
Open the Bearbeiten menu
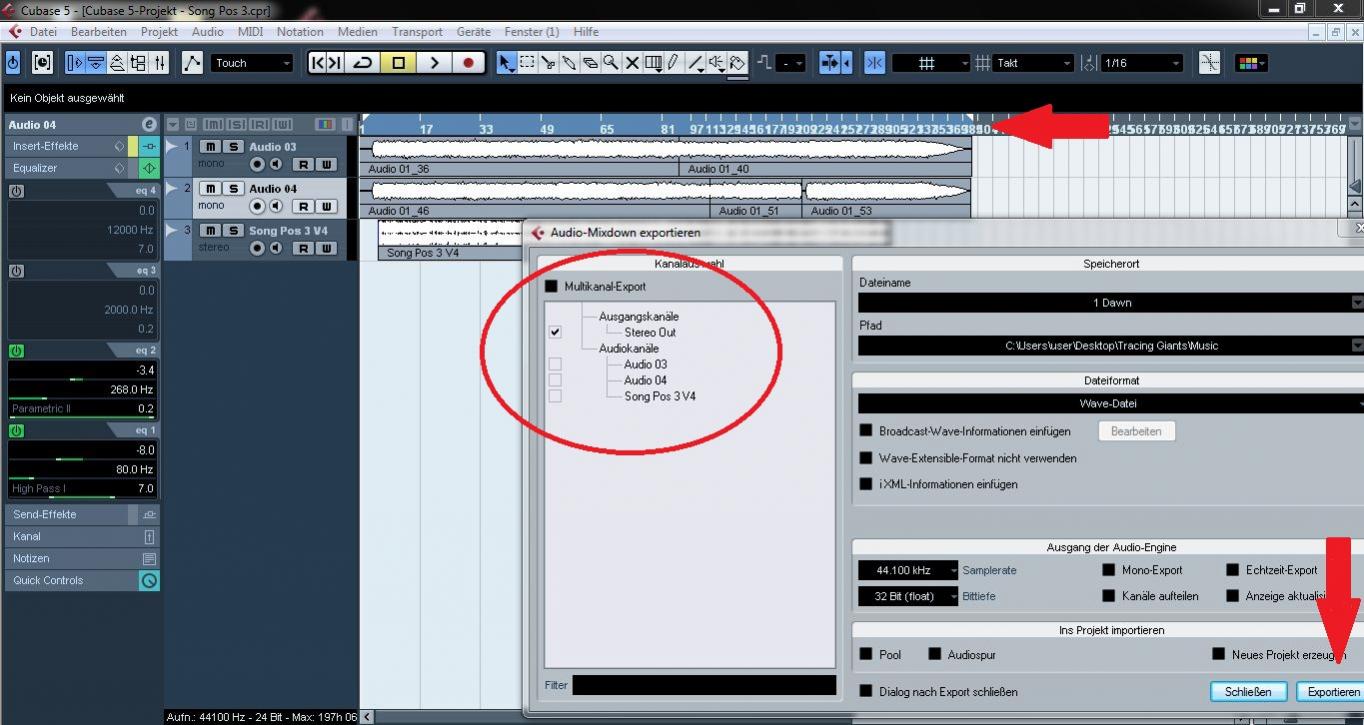pos(98,32)
